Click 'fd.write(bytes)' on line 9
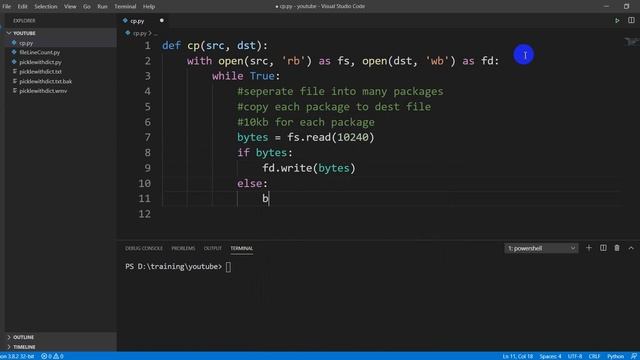Screen dimensions: 640x360 (309, 168)
